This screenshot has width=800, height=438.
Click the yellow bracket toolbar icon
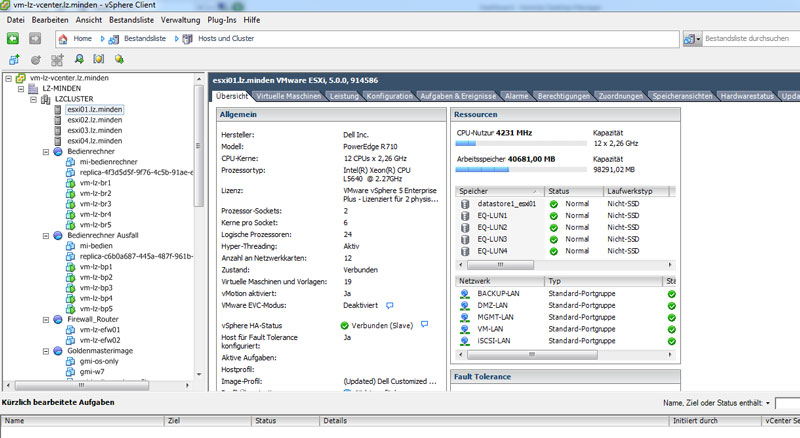98,59
